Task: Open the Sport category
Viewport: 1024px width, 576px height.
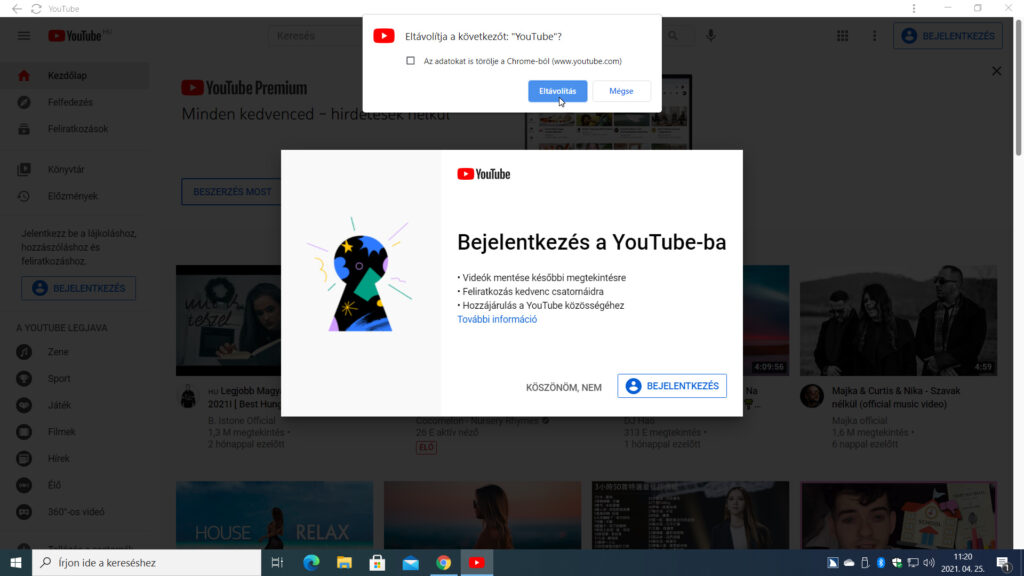Action: coord(75,379)
